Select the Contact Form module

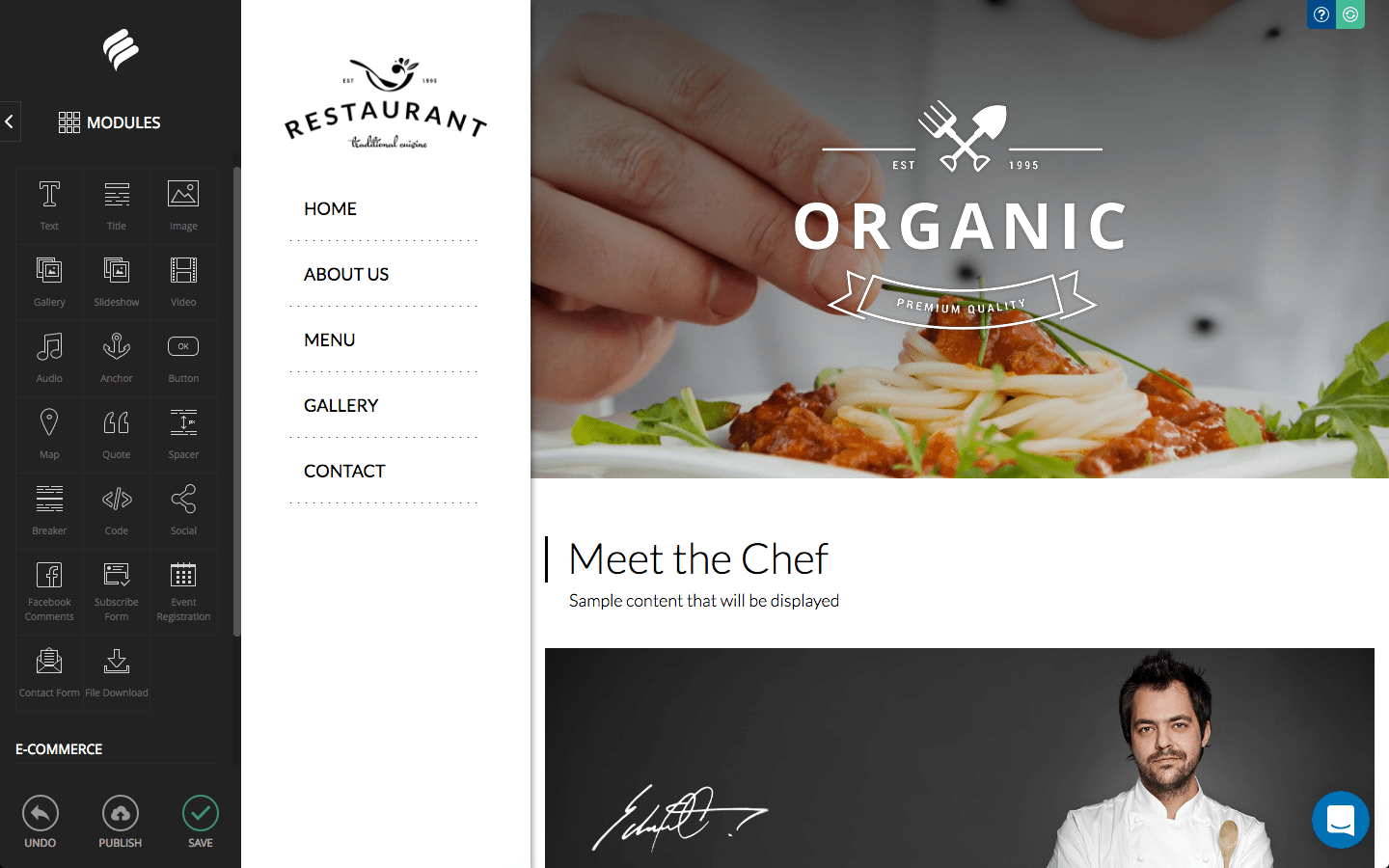click(49, 672)
